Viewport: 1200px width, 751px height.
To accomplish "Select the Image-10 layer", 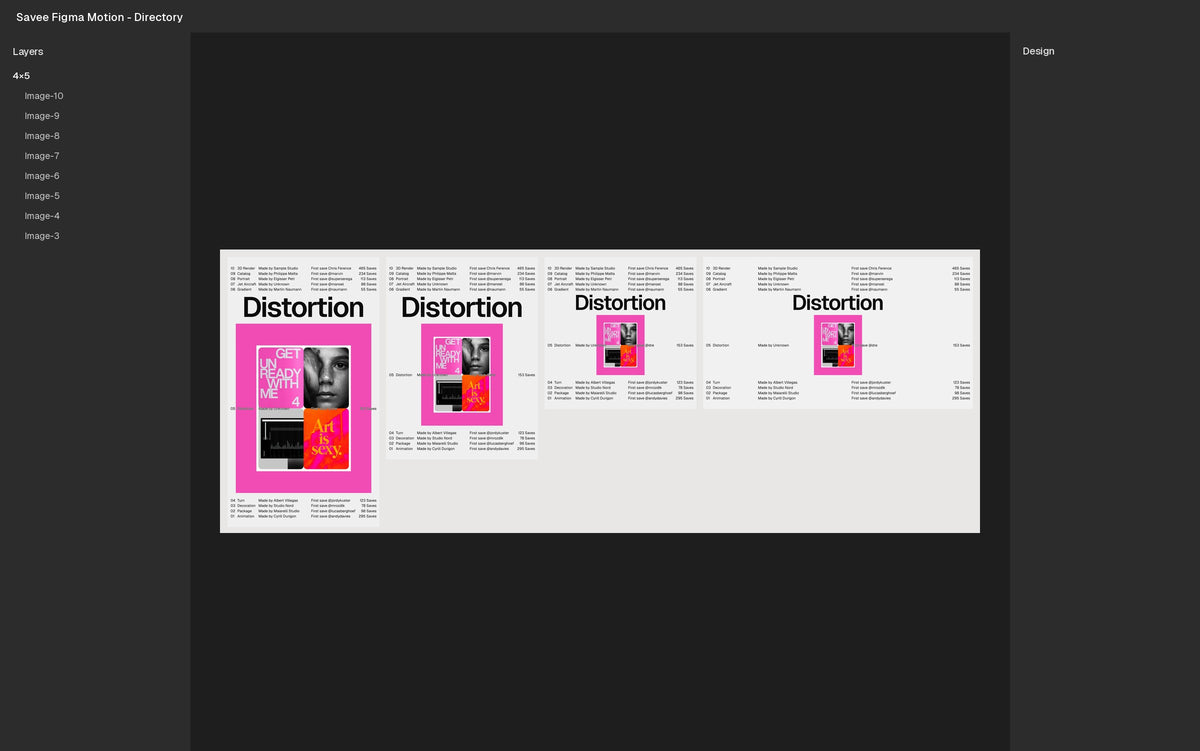I will pos(44,96).
